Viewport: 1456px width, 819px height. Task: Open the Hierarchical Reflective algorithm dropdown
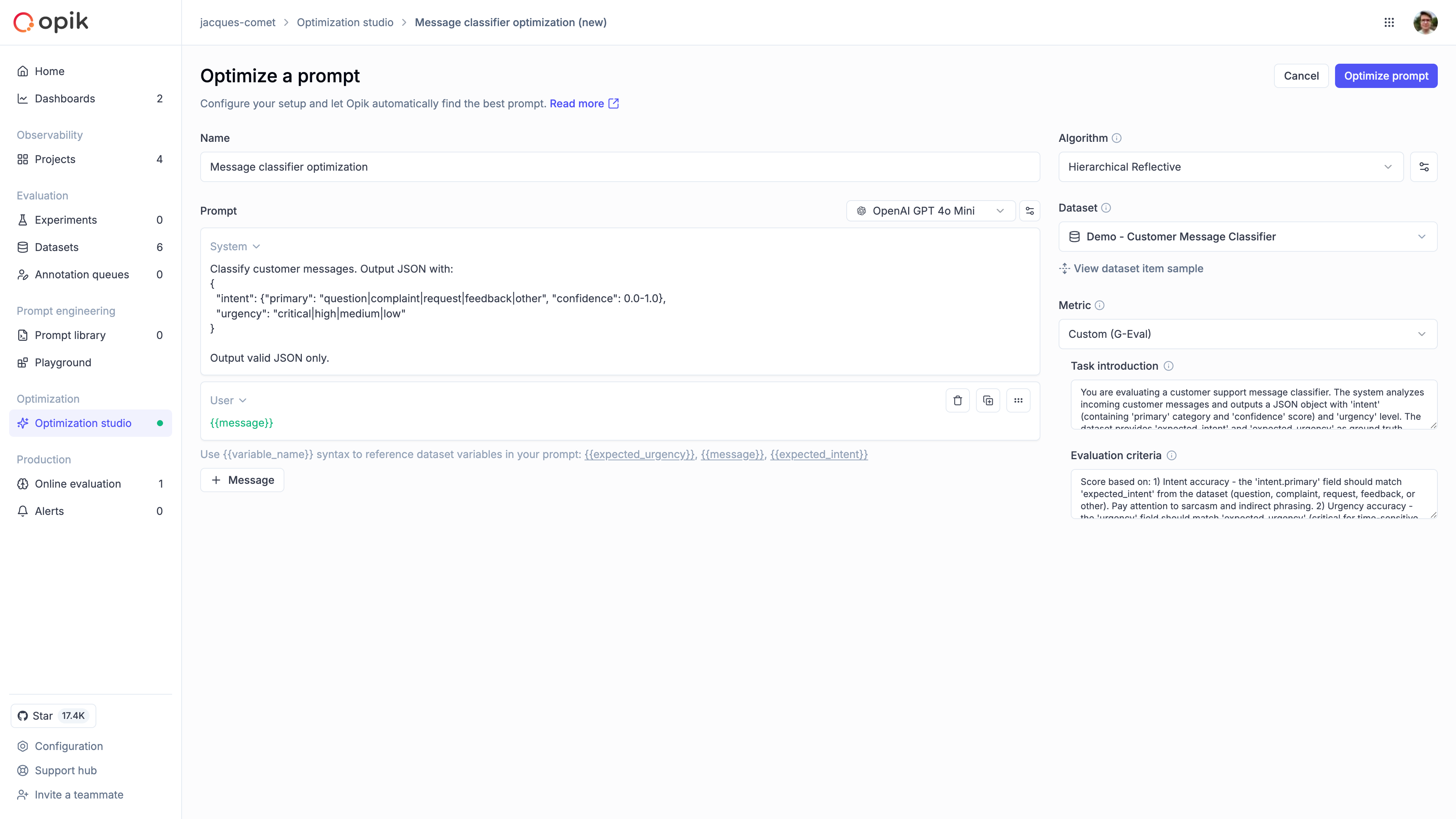(1230, 166)
